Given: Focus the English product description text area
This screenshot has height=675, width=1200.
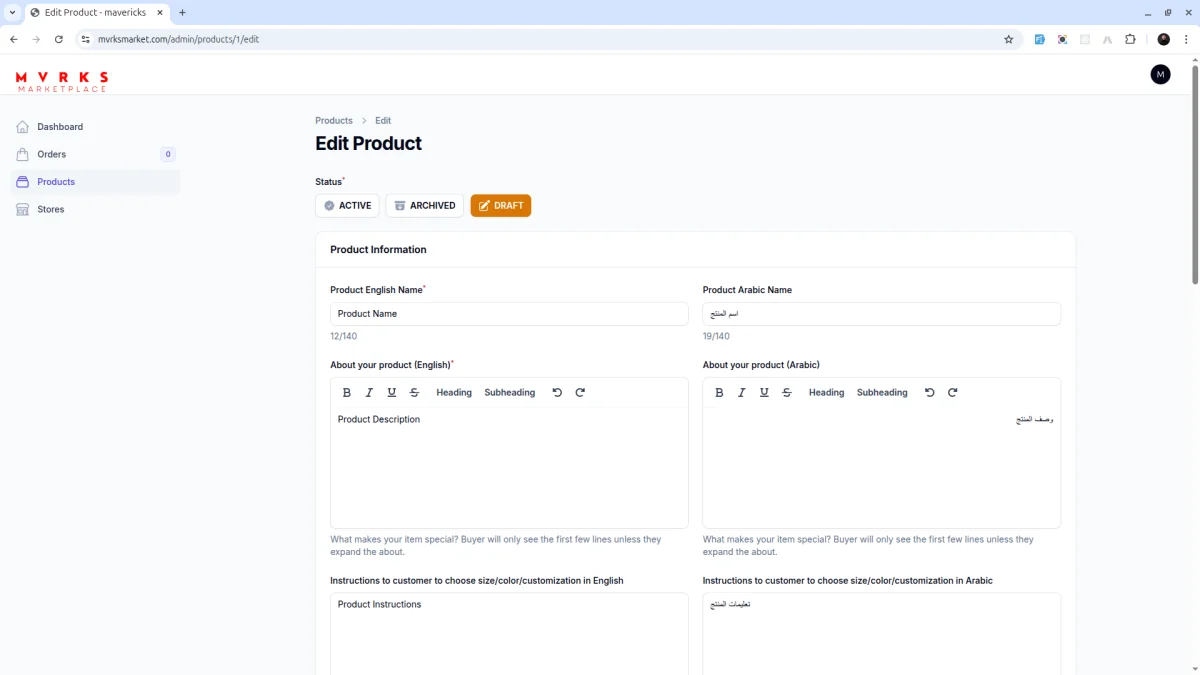Looking at the screenshot, I should click(509, 467).
